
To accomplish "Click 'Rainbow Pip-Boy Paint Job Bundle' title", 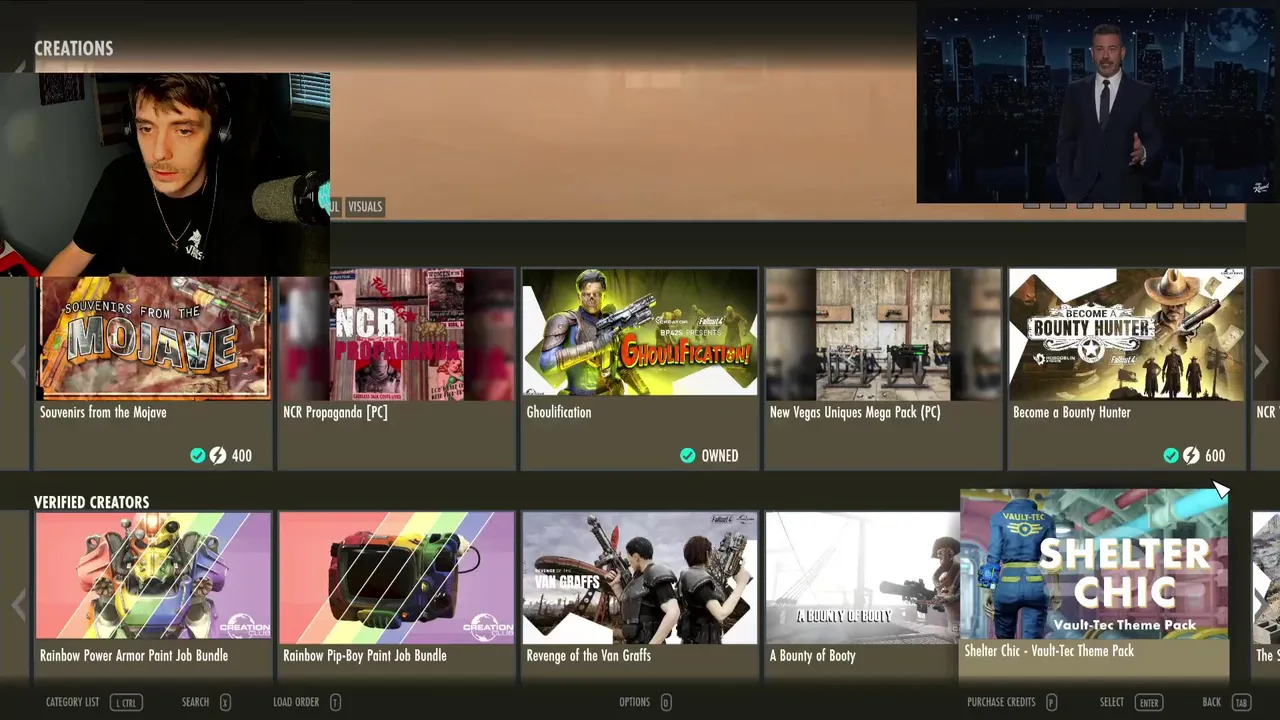I will pyautogui.click(x=365, y=655).
